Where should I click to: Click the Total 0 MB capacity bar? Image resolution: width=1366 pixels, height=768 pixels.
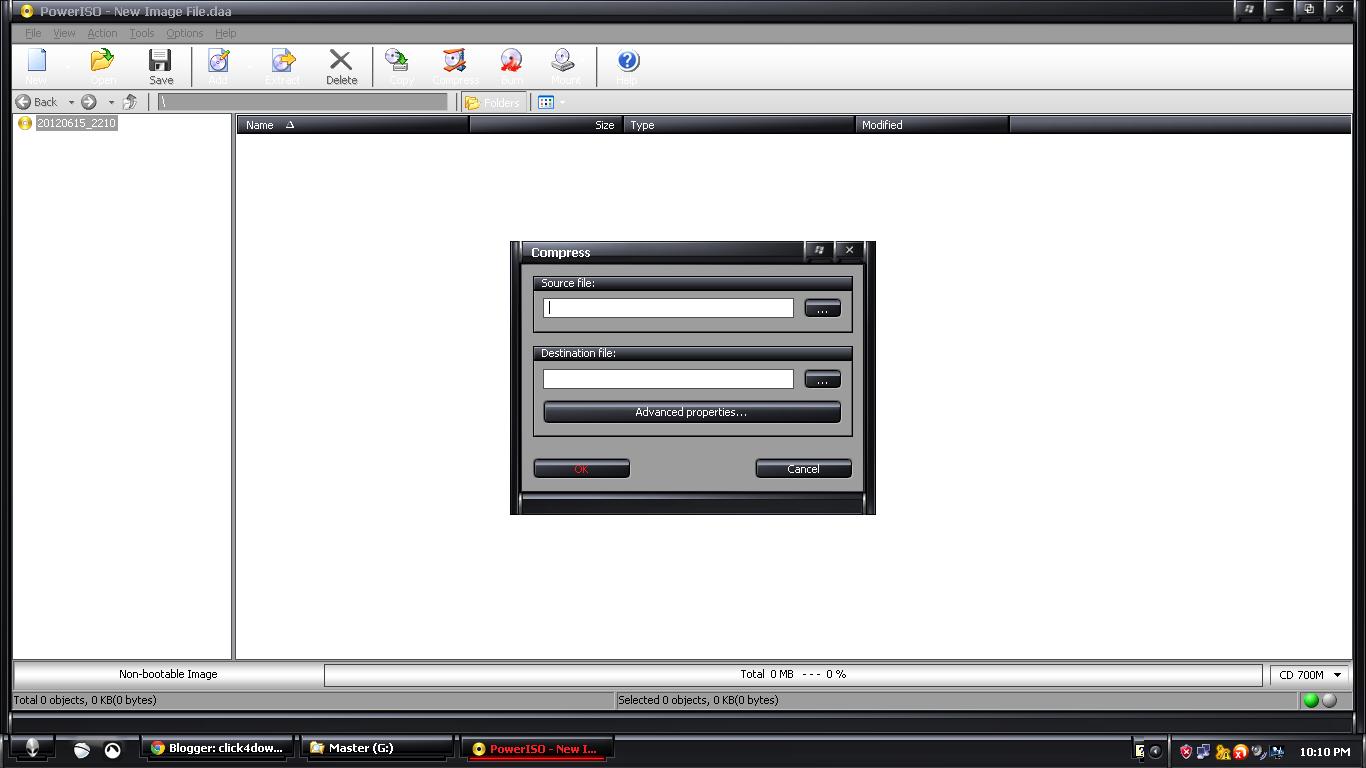pyautogui.click(x=793, y=675)
